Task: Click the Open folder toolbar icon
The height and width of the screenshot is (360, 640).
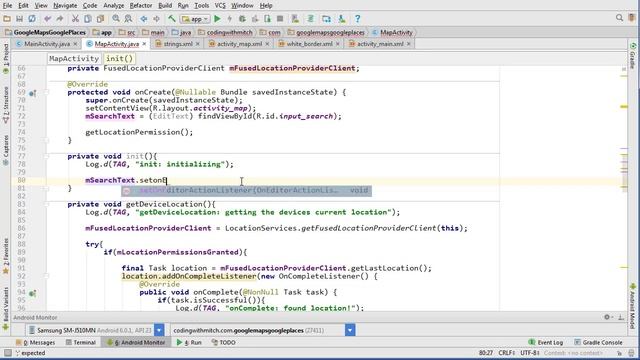Action: (7, 19)
